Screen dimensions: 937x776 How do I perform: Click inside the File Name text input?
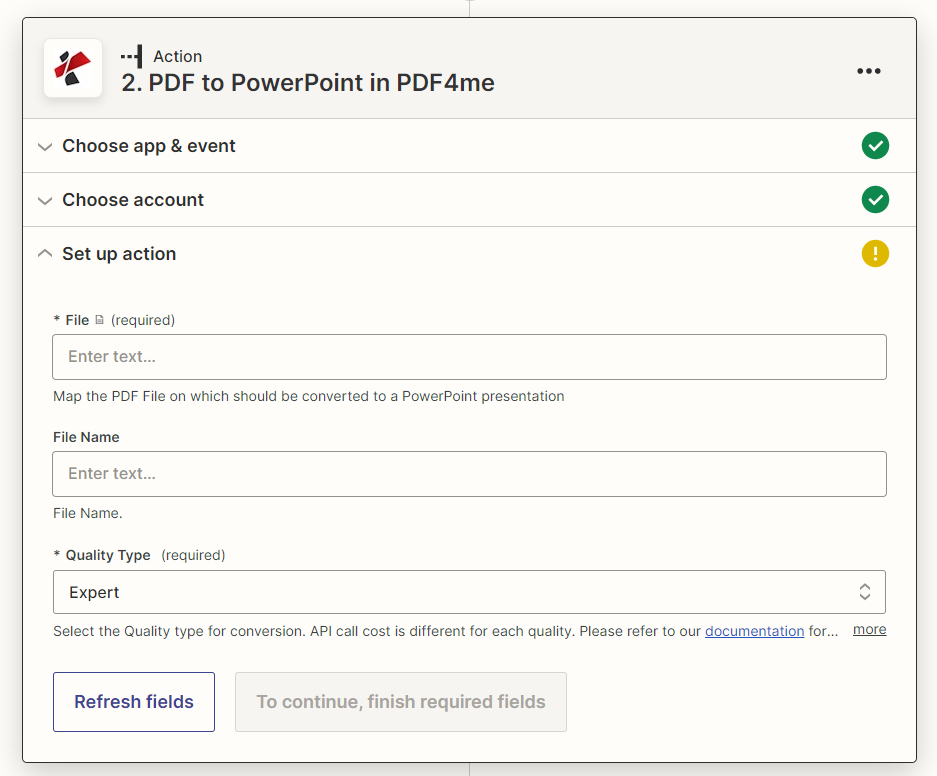469,474
